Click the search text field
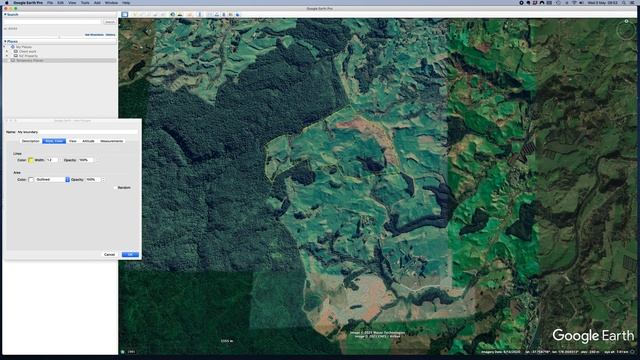The width and height of the screenshot is (640, 360). coord(52,22)
